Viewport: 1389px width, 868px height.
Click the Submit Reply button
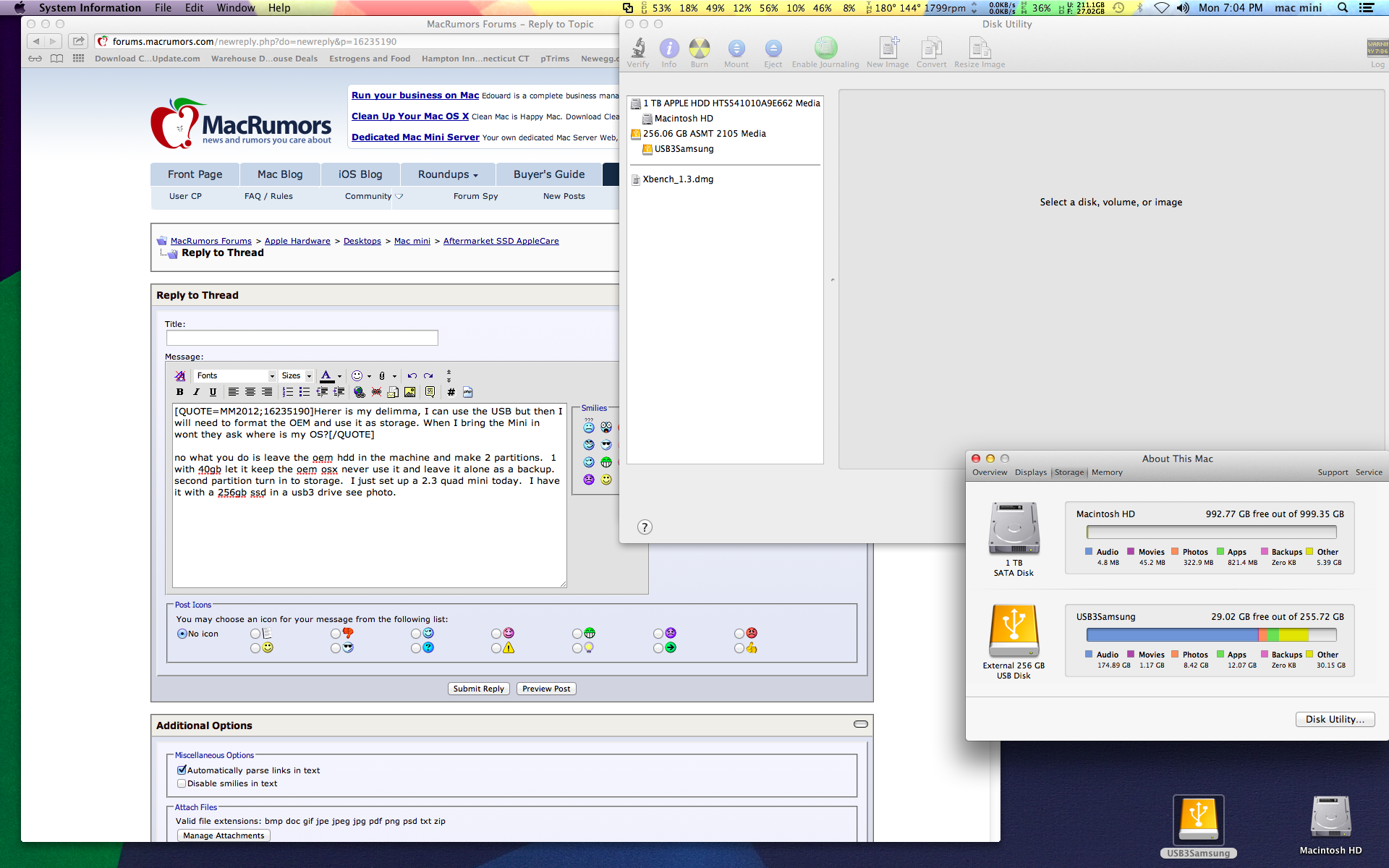478,689
